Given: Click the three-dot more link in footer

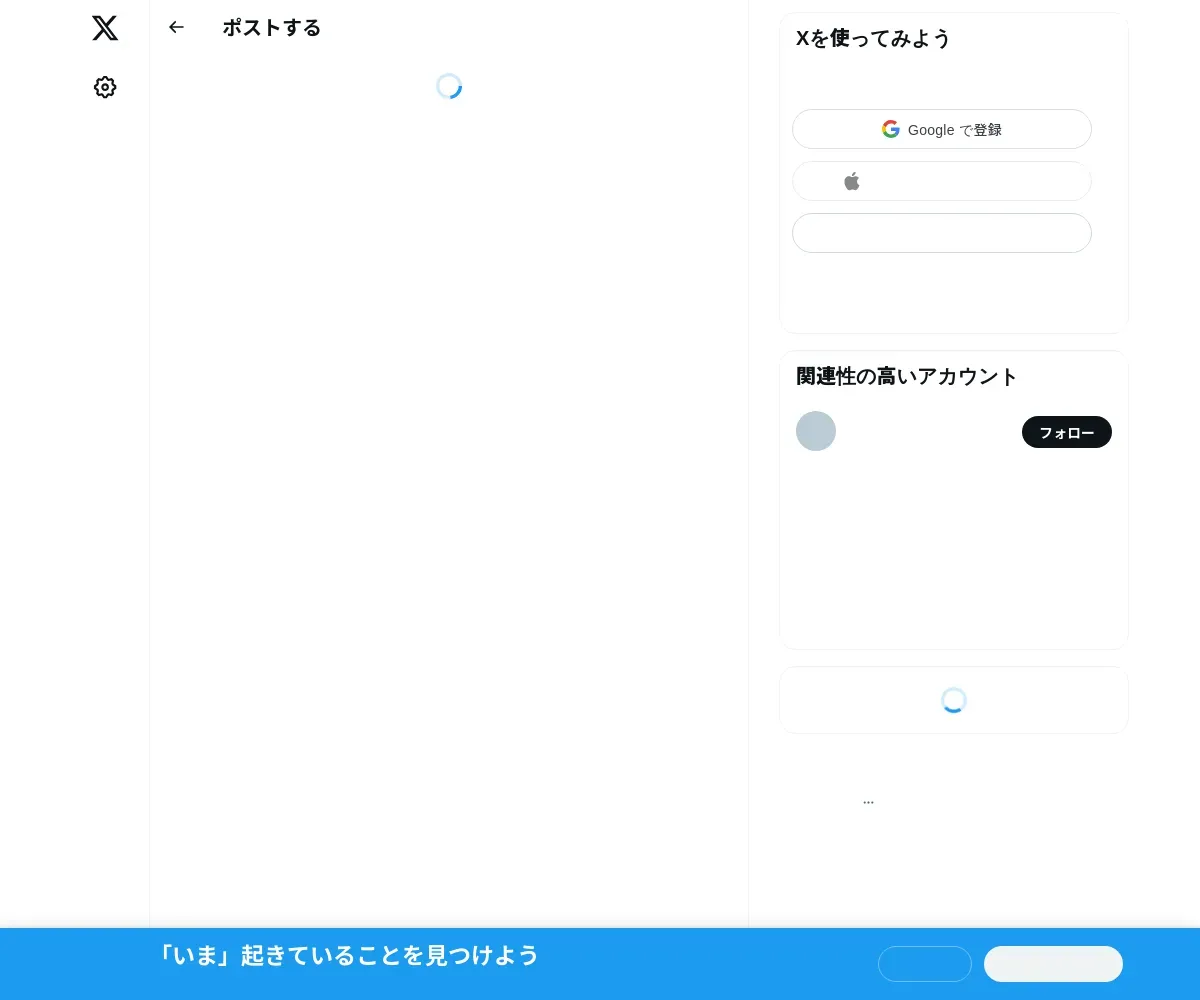Looking at the screenshot, I should pyautogui.click(x=868, y=802).
